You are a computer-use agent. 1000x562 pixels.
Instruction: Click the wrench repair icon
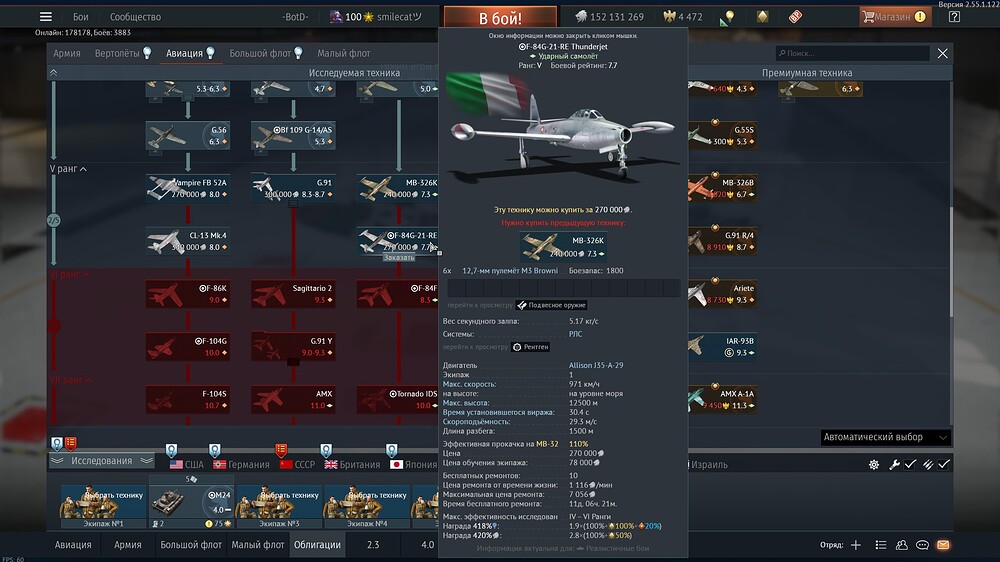[x=894, y=465]
